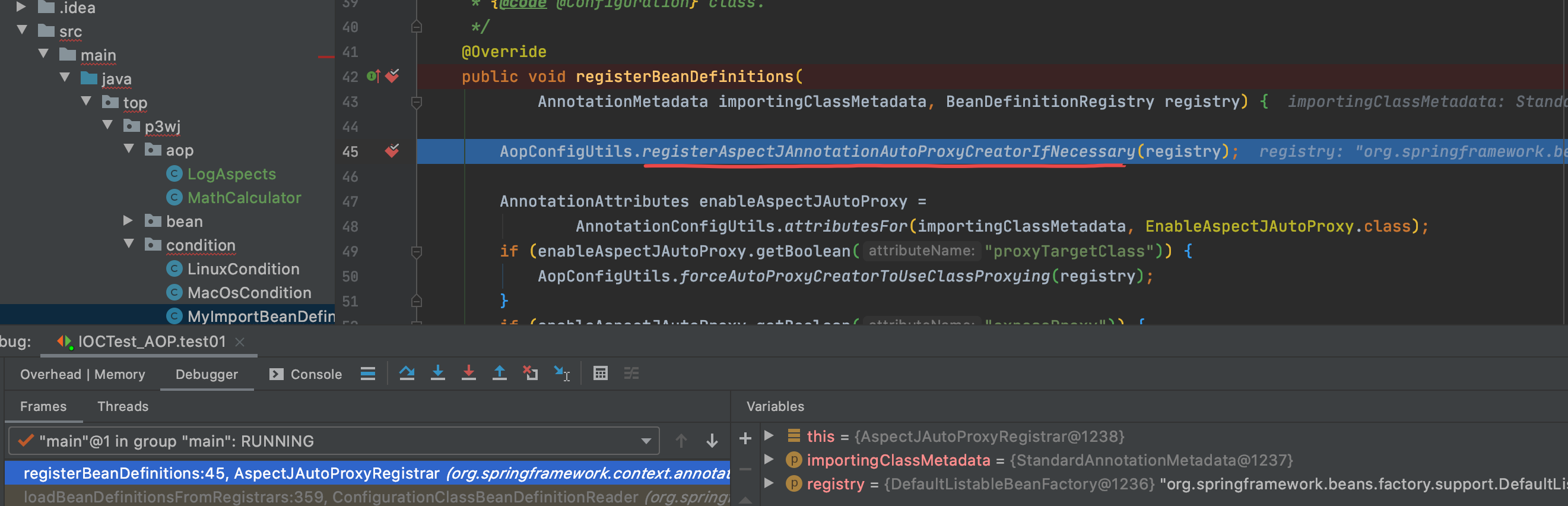Move to the next frame with down arrow
1568x506 pixels.
pos(712,441)
